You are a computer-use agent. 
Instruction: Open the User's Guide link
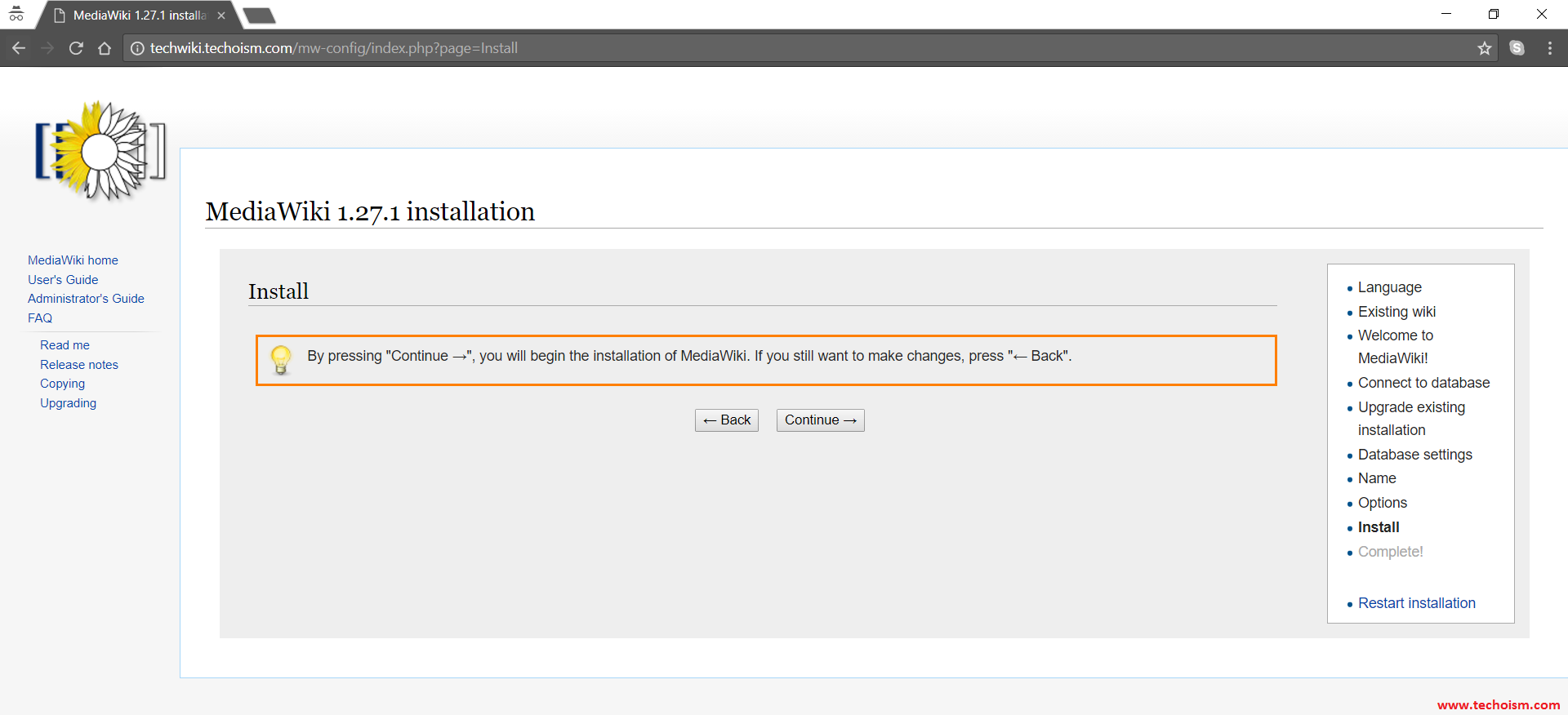tap(63, 280)
